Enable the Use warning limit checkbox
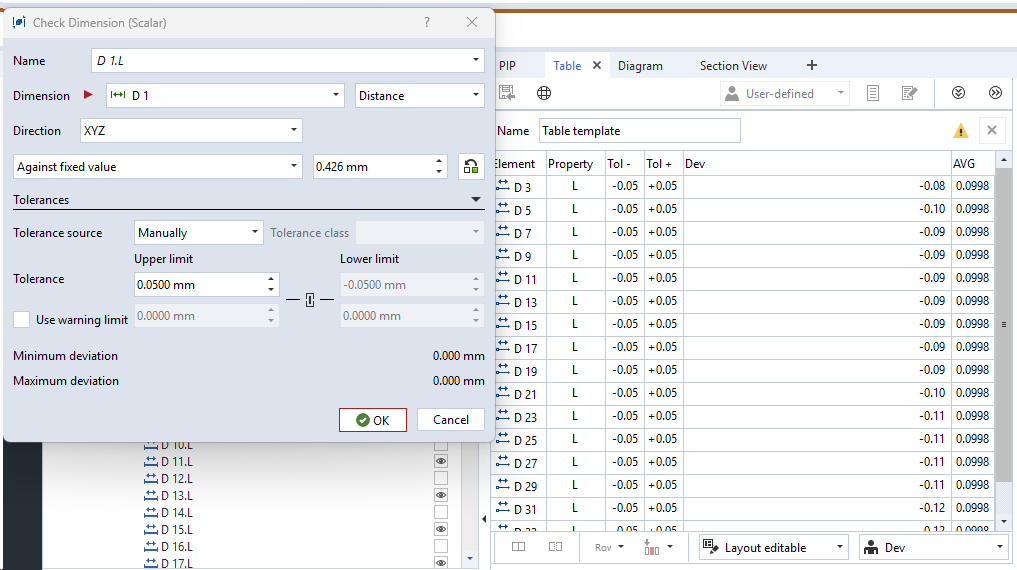1017x570 pixels. 22,320
